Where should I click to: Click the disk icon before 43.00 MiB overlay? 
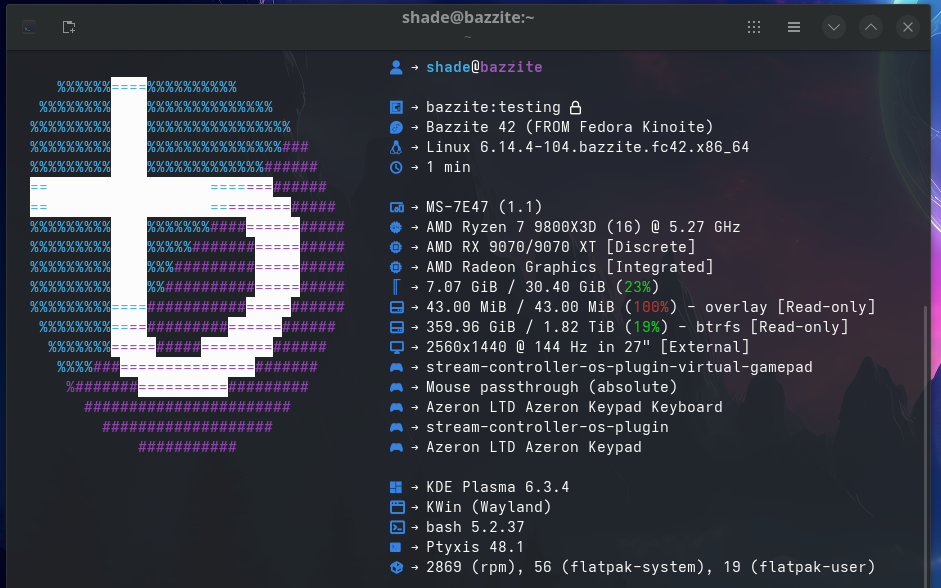pyautogui.click(x=396, y=307)
